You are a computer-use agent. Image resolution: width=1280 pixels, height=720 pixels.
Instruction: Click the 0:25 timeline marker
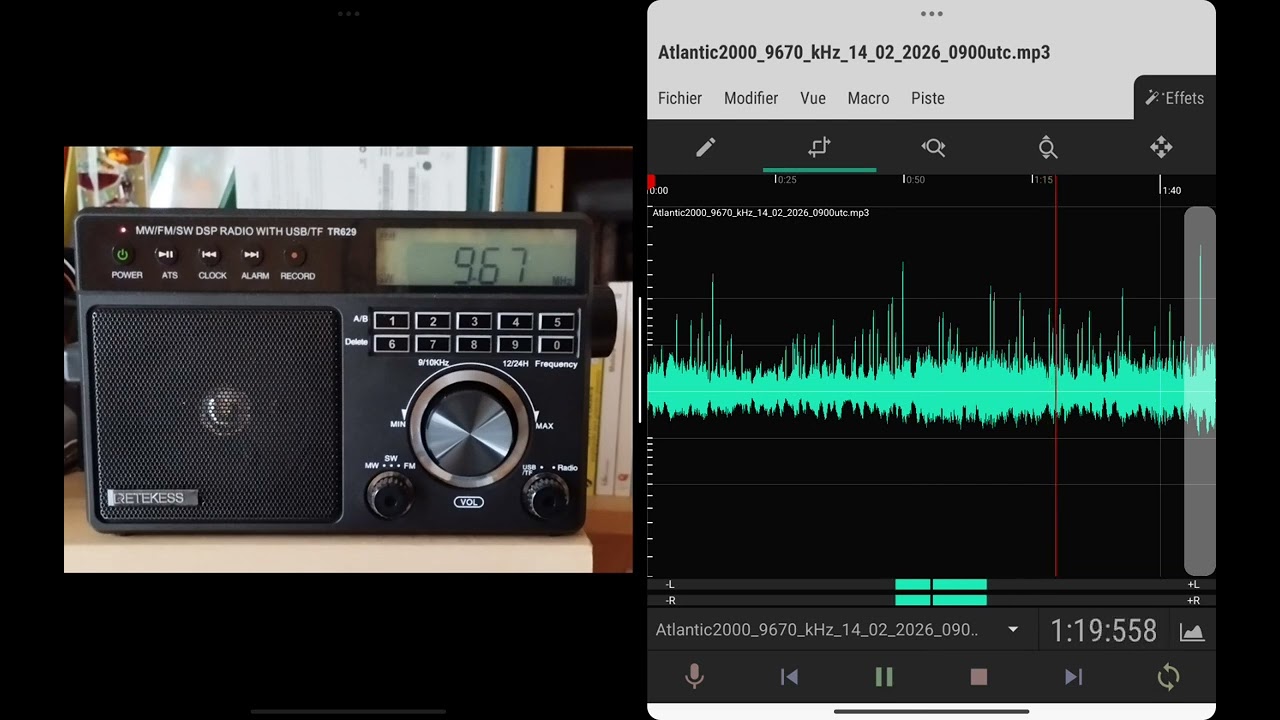(786, 179)
